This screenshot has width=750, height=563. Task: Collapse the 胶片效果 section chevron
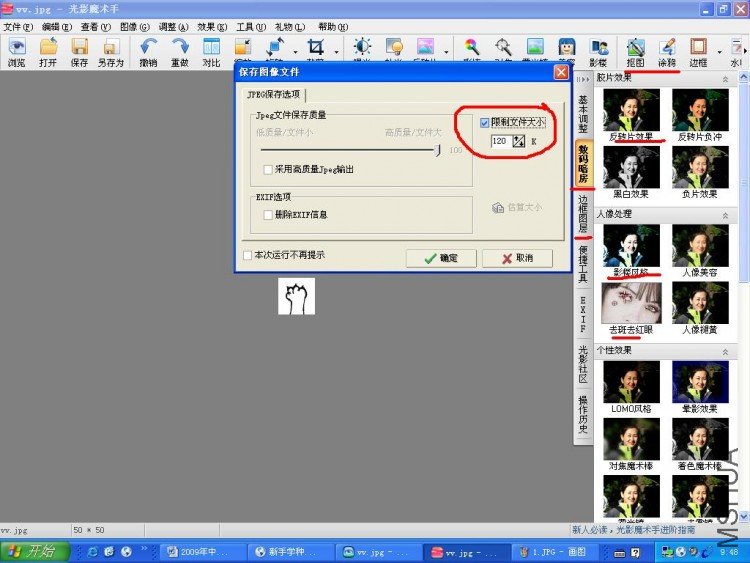click(x=726, y=79)
